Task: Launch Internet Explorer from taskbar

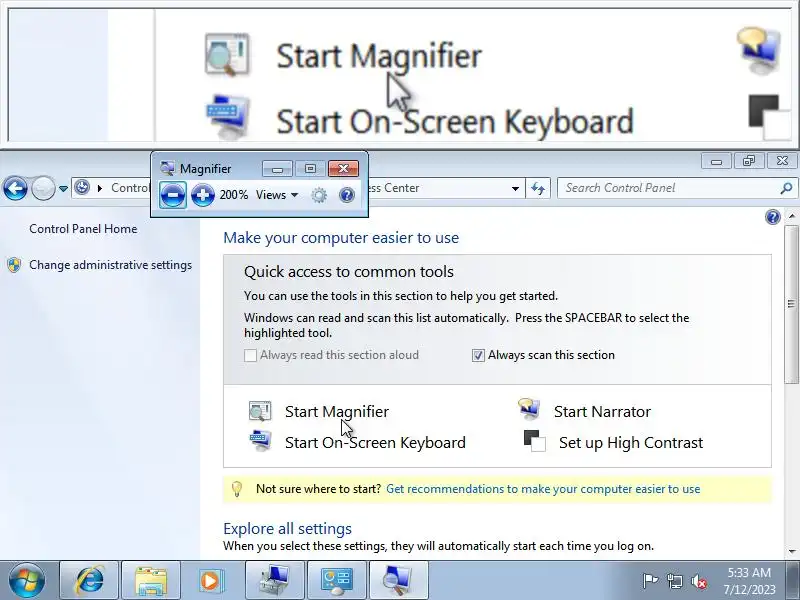Action: click(x=89, y=580)
